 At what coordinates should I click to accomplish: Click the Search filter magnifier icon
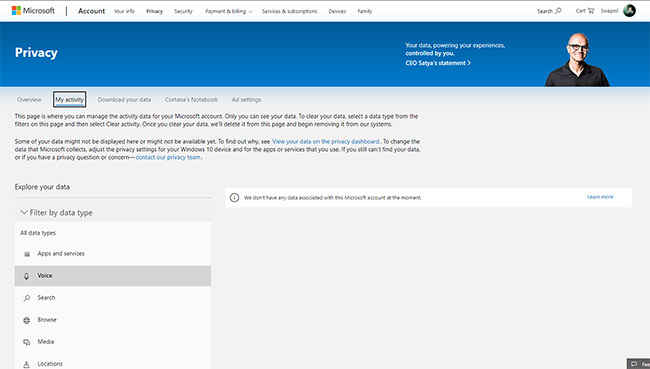click(27, 298)
